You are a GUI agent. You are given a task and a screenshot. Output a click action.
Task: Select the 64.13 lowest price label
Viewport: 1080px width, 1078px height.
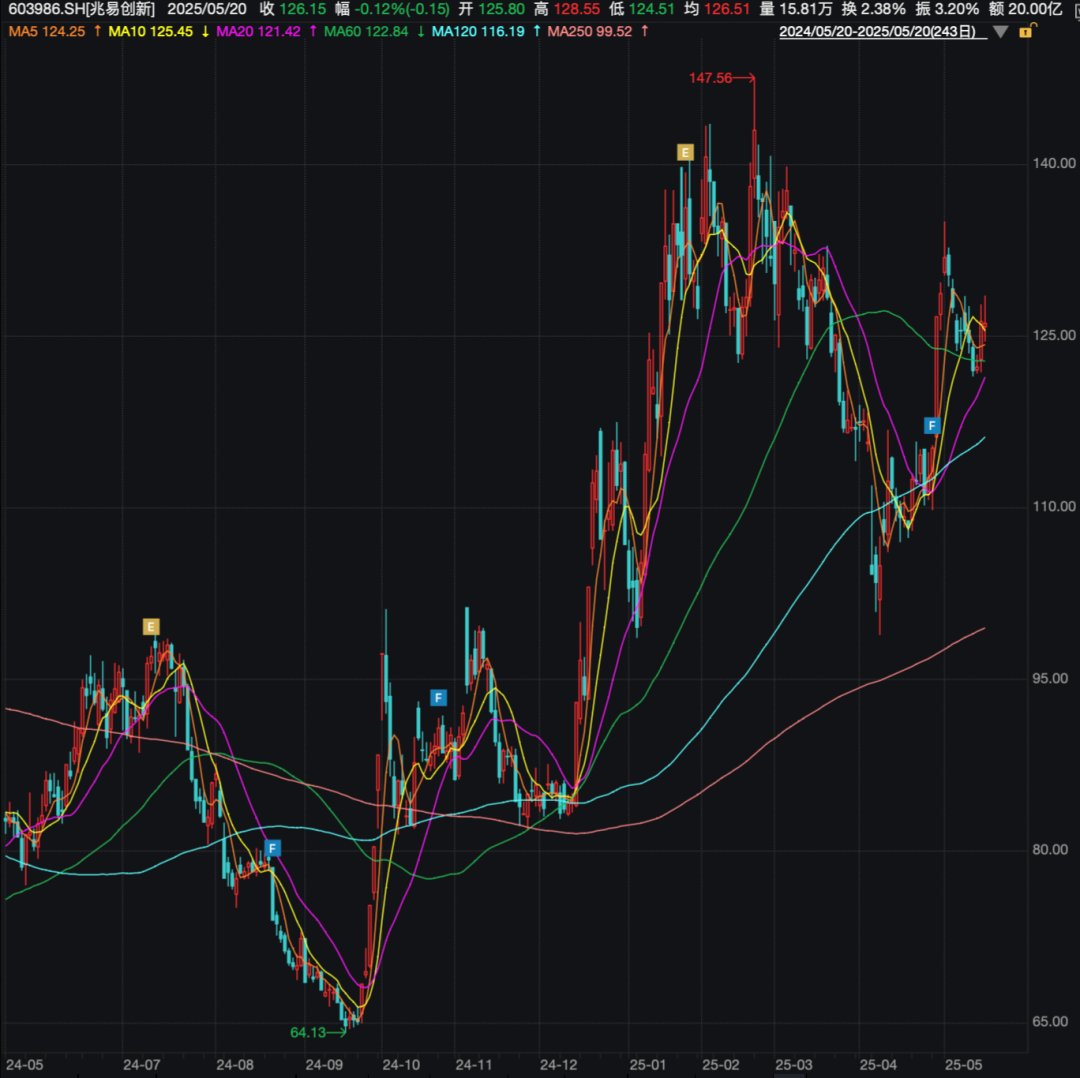pos(309,1032)
